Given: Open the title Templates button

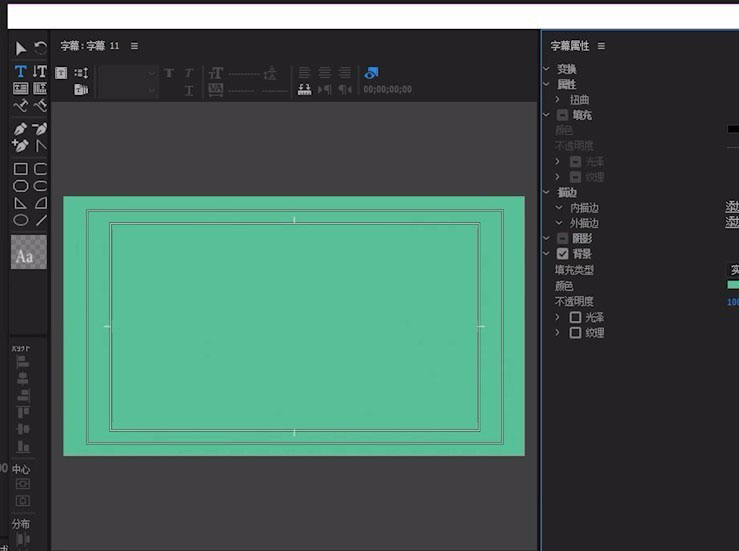Looking at the screenshot, I should point(81,89).
